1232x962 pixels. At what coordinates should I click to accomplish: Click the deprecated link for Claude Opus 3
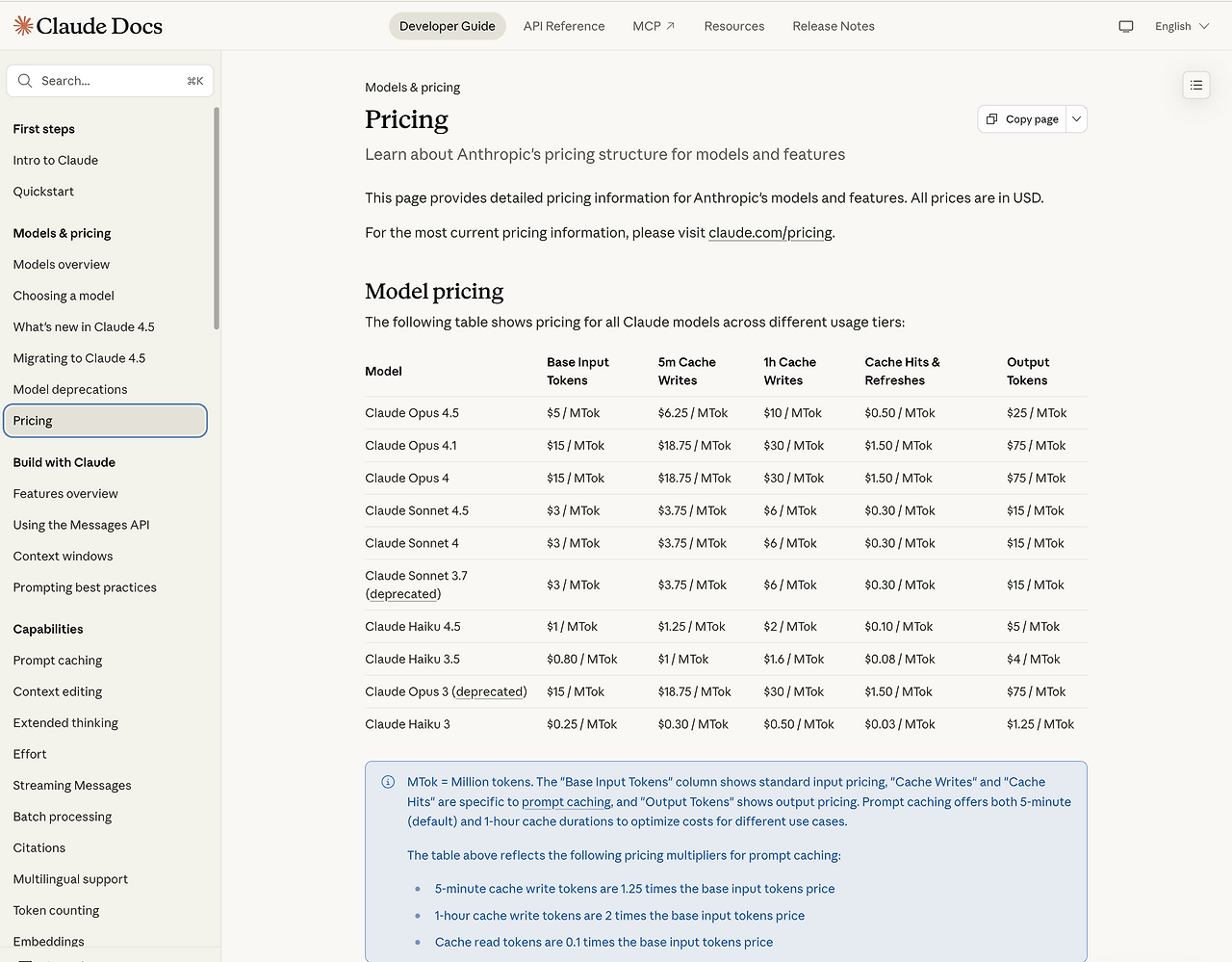tap(490, 691)
